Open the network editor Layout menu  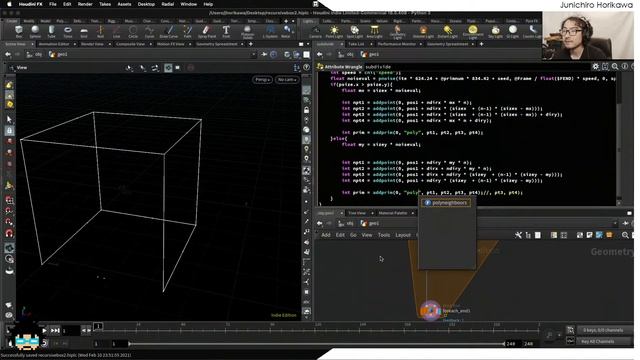click(x=403, y=235)
